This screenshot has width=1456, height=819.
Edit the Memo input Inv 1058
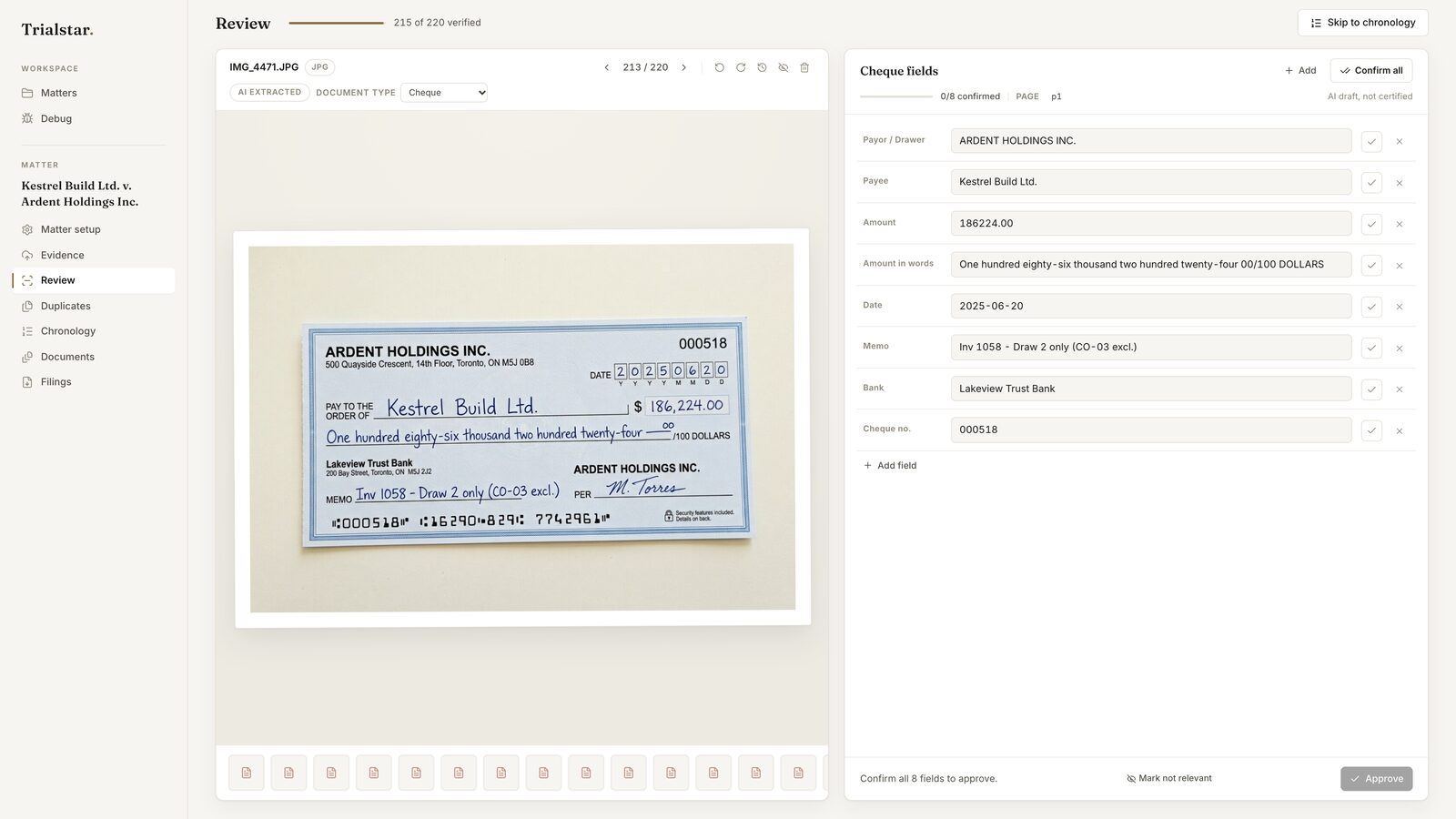pyautogui.click(x=1151, y=347)
